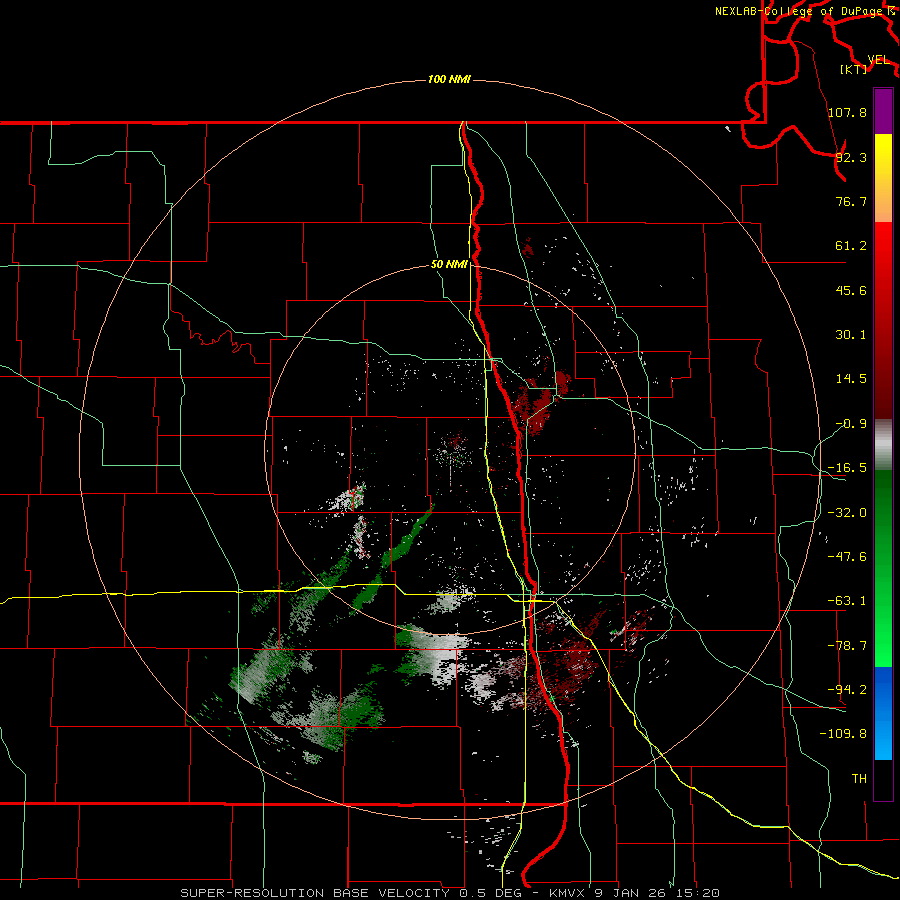900x900 pixels.
Task: Click the NEXLAB-College of DuPage header text
Action: [x=801, y=11]
